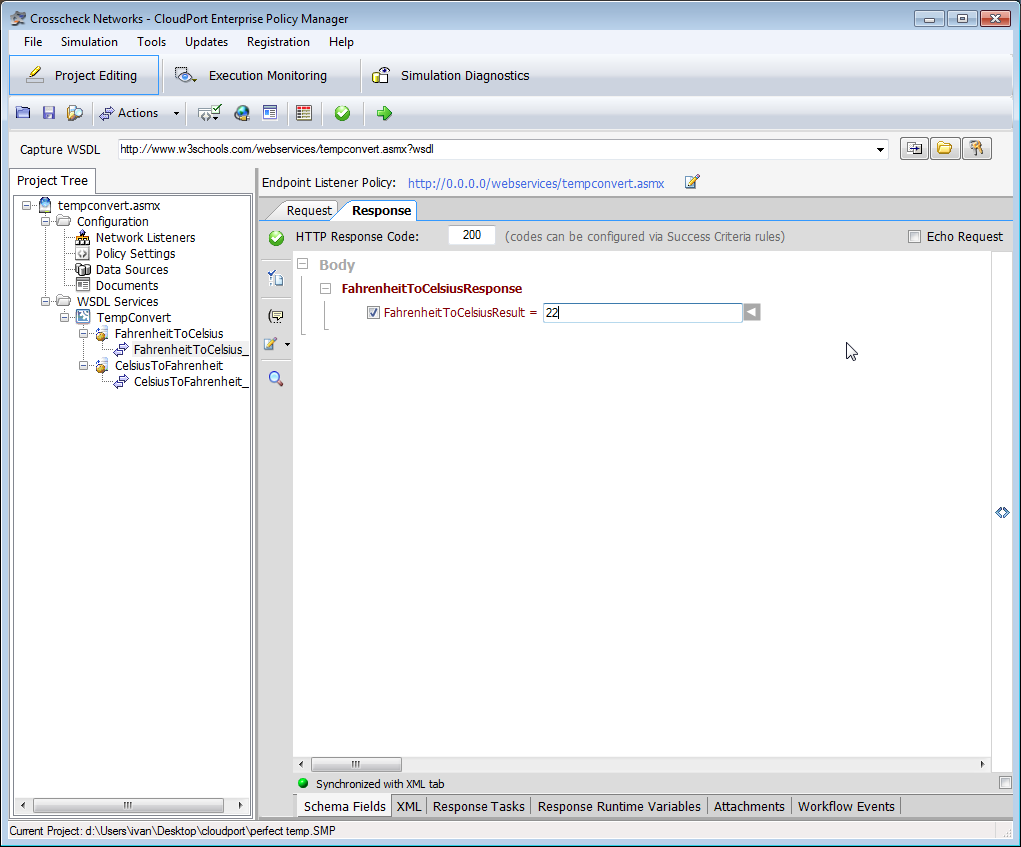Collapse the tempconvert.asmx tree root

click(27, 206)
